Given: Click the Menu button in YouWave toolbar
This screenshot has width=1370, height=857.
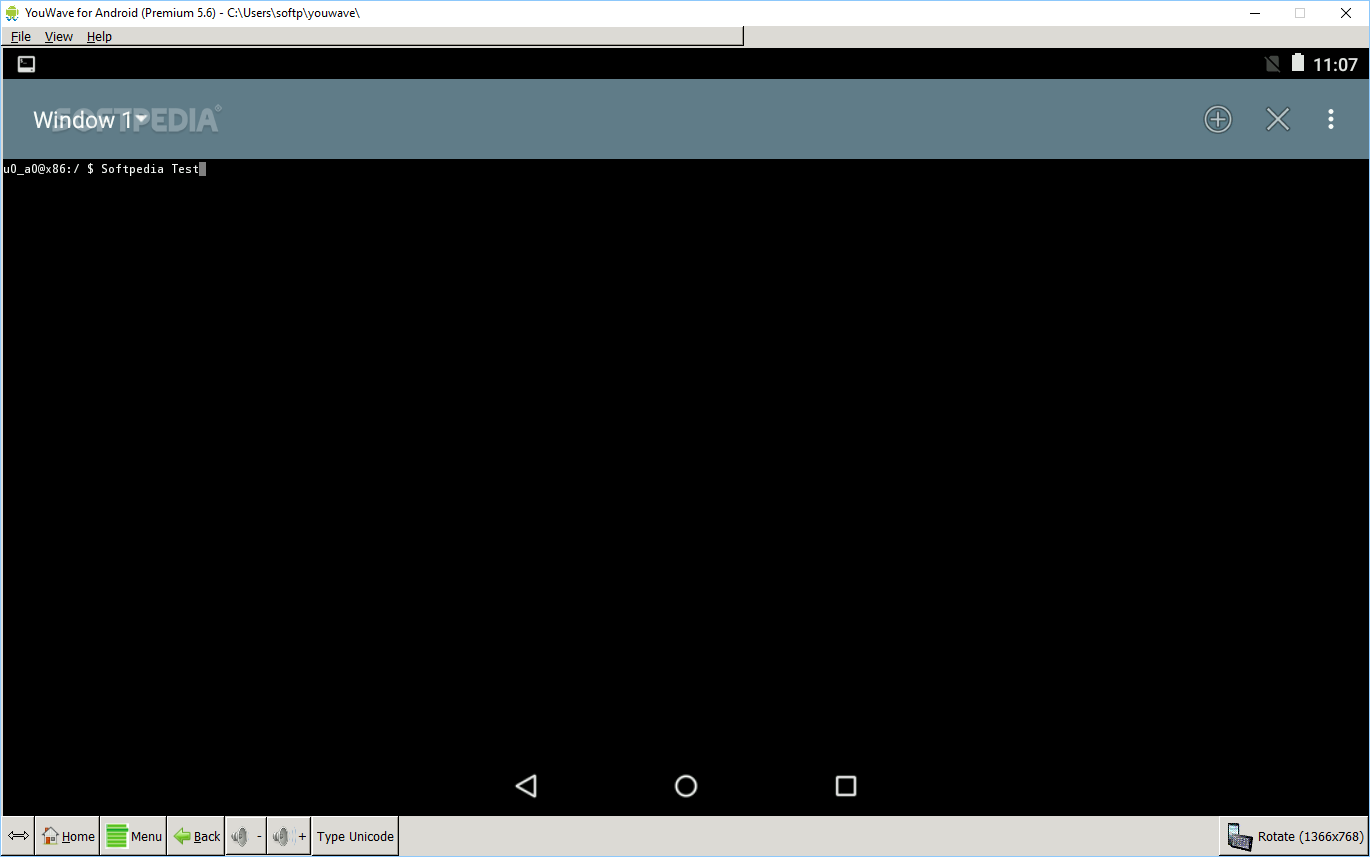Looking at the screenshot, I should tap(134, 836).
